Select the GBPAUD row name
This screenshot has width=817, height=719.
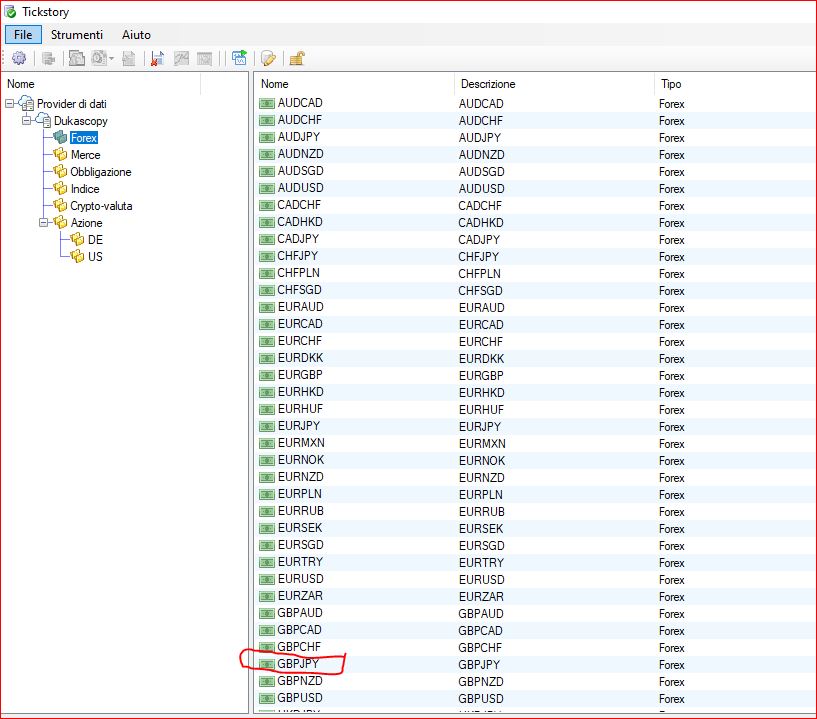[x=300, y=613]
